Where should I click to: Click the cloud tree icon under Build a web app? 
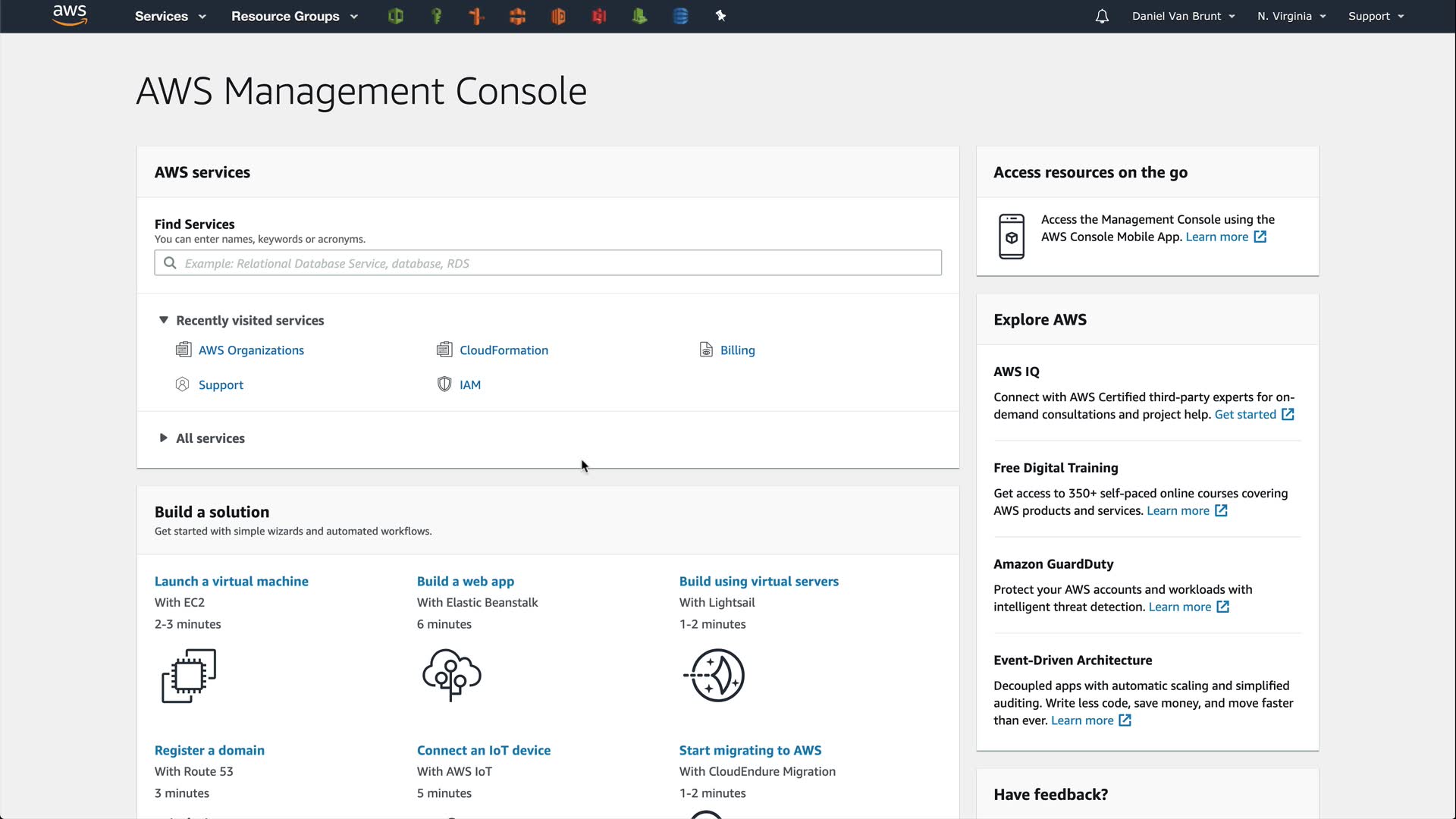(x=451, y=674)
